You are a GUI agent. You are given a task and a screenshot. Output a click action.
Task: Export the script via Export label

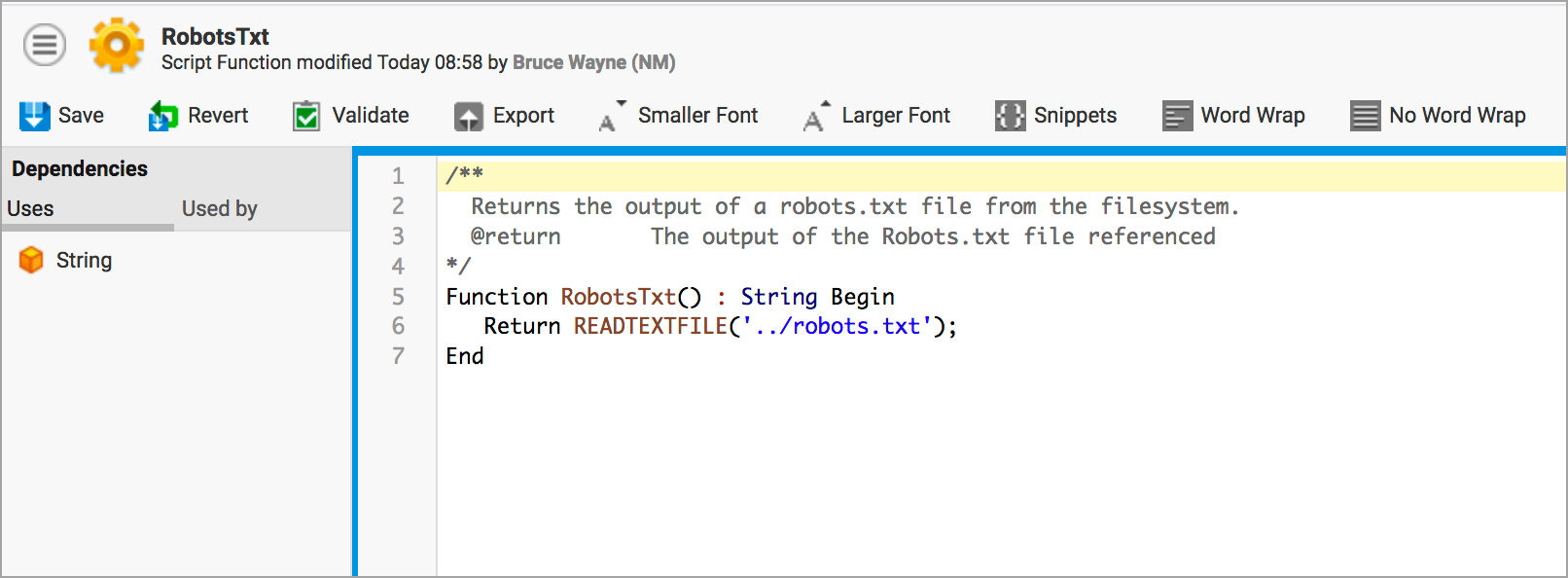tap(523, 115)
